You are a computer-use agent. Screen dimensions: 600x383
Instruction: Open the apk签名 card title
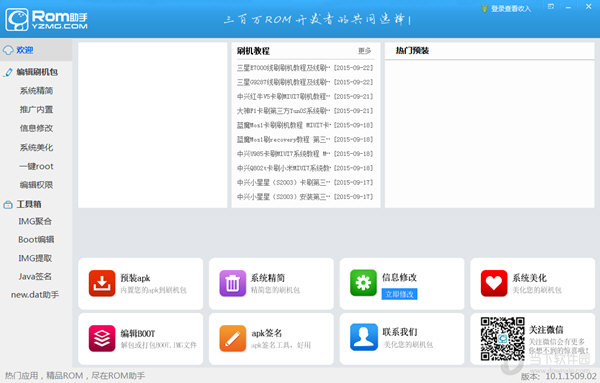coord(267,333)
